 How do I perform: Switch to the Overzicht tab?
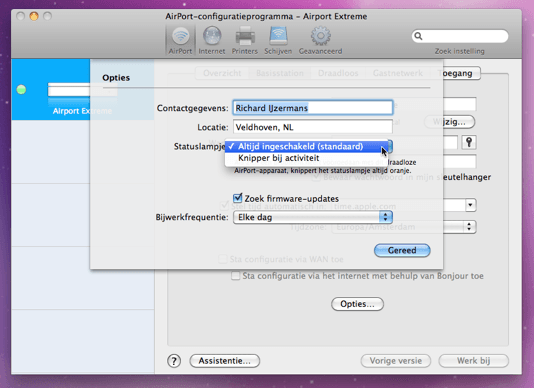(222, 73)
